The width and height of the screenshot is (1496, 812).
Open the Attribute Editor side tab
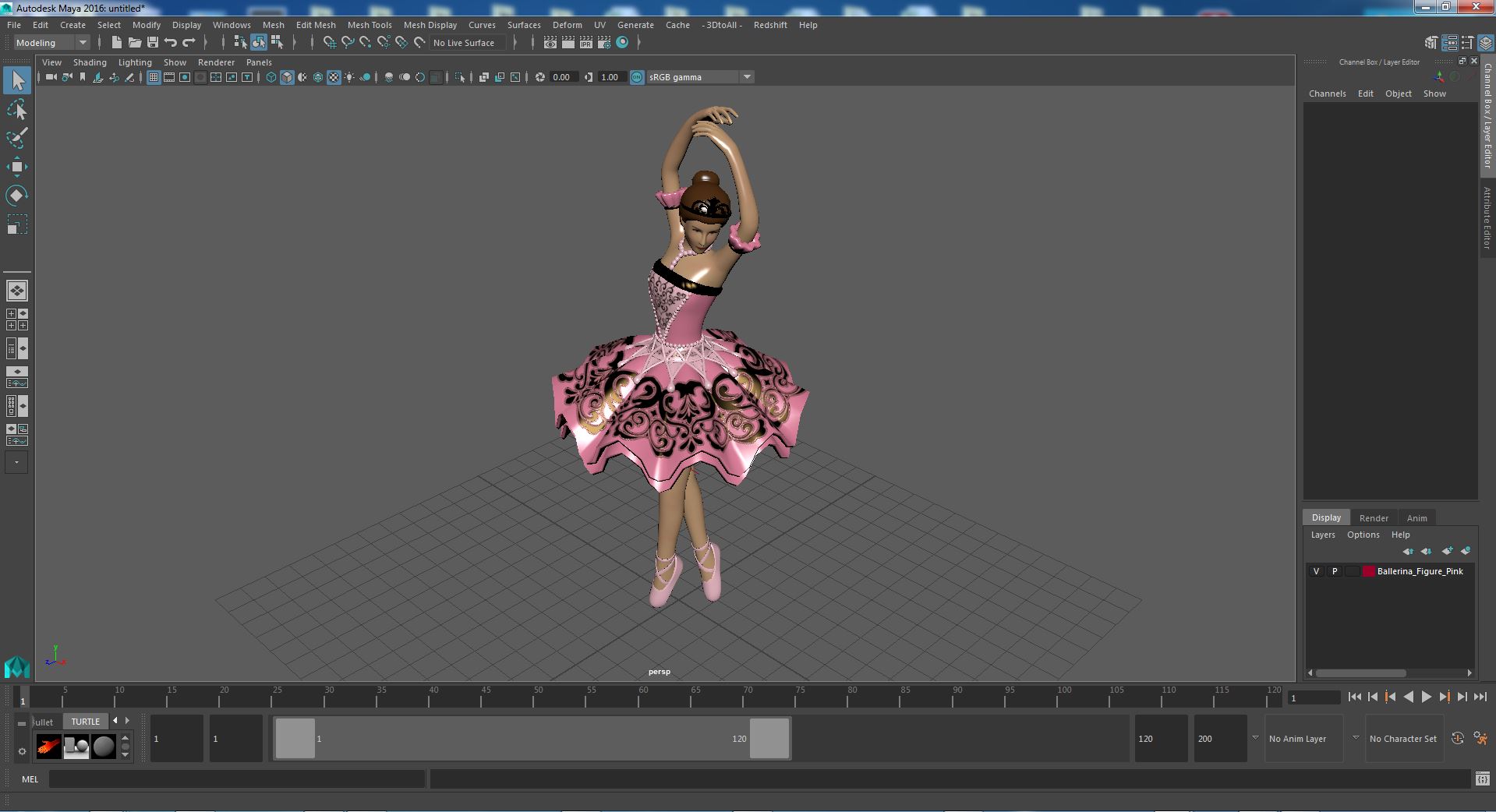(1487, 218)
